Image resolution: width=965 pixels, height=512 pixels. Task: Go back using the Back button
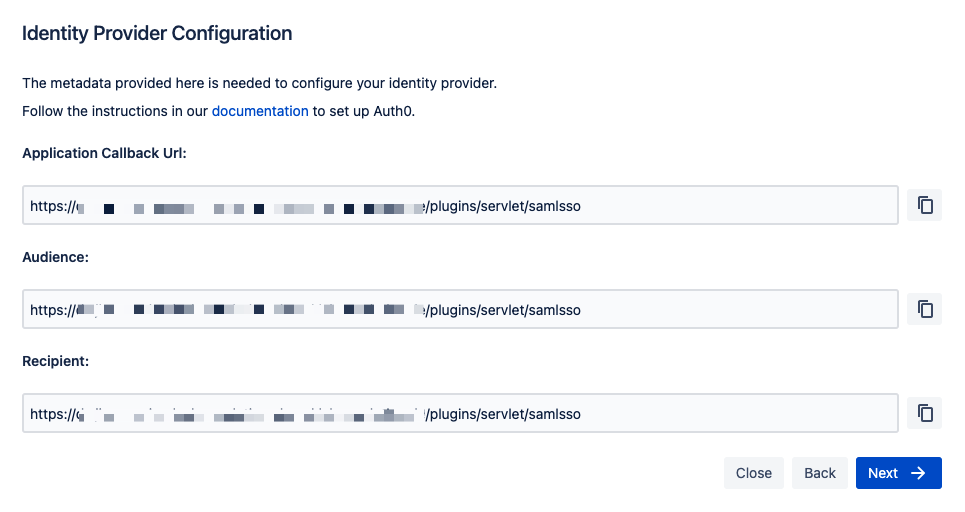(x=820, y=473)
